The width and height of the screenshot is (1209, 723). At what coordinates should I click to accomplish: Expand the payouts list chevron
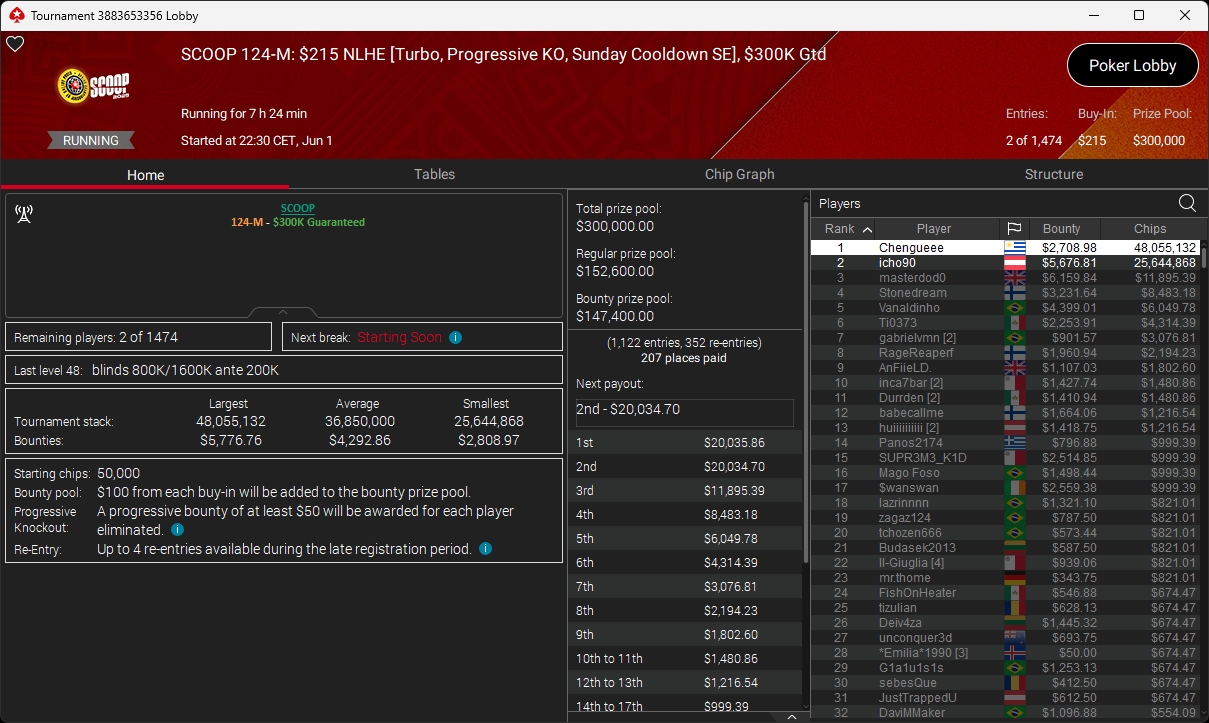click(x=792, y=716)
